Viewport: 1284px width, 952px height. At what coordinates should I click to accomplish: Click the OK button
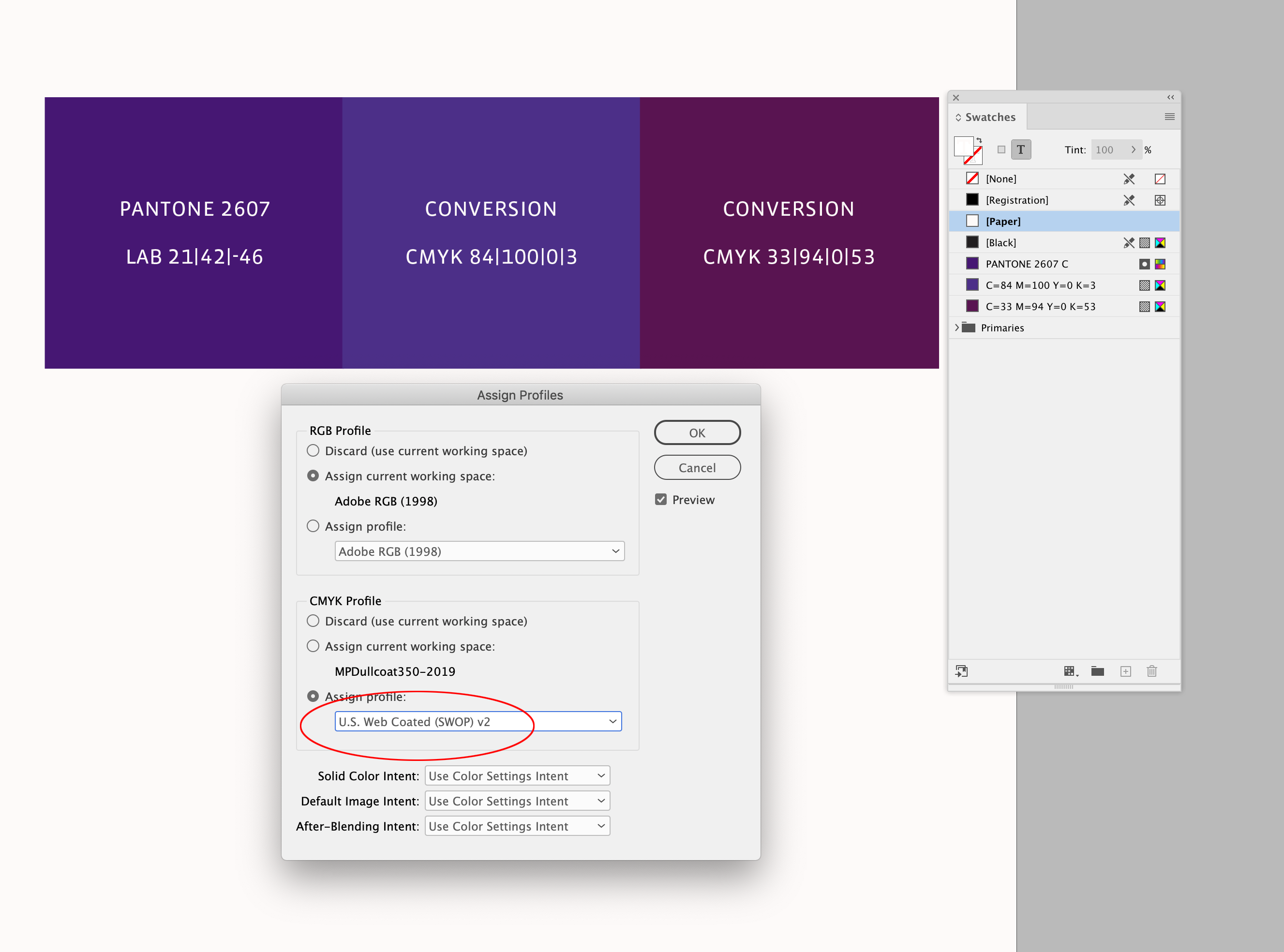(697, 433)
